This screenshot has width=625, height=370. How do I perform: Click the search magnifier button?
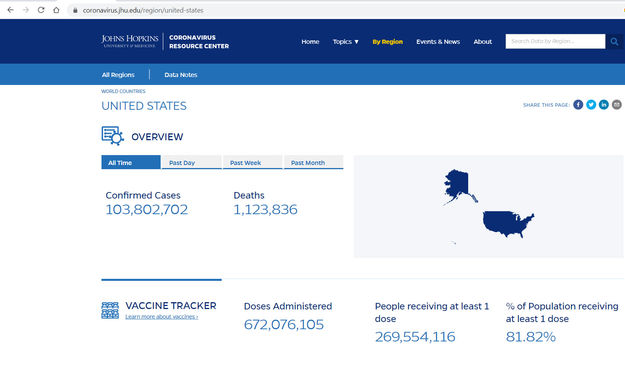point(614,41)
